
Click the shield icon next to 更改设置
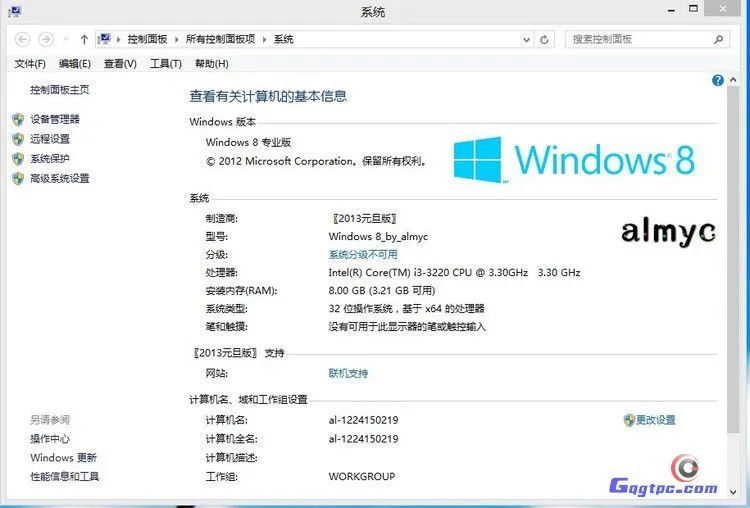coord(629,420)
